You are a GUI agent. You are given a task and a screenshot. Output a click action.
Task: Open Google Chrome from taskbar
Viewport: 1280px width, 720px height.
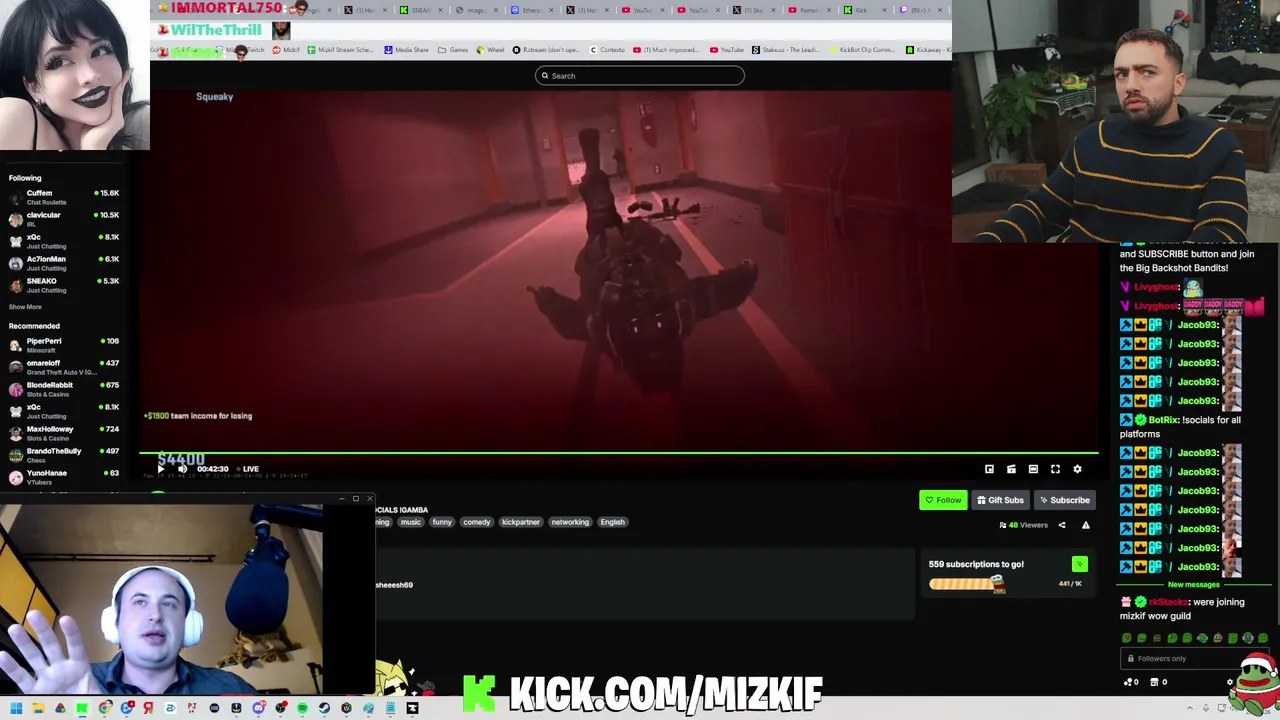[104, 708]
